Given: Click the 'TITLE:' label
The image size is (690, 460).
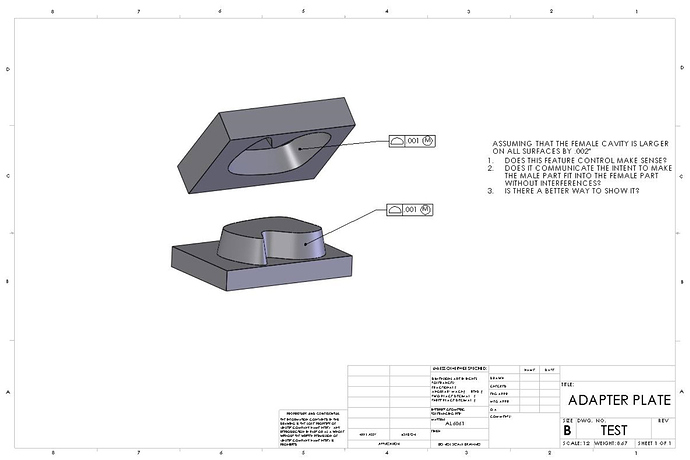Looking at the screenshot, I should (568, 385).
